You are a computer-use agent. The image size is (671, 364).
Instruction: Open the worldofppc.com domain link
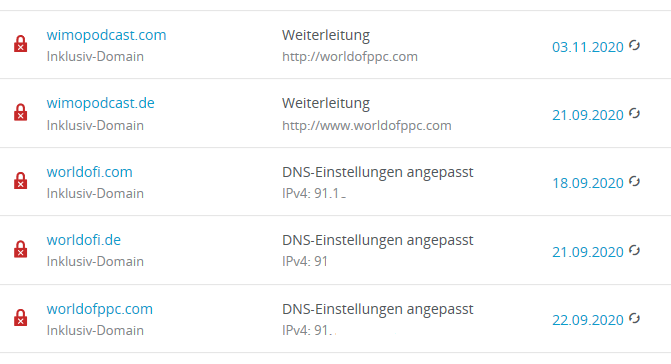coord(100,309)
